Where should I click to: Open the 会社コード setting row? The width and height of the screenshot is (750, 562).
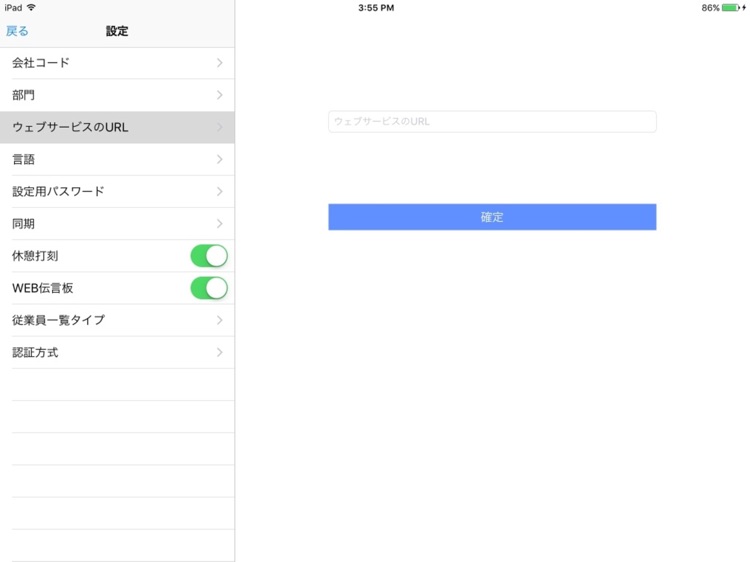point(117,63)
